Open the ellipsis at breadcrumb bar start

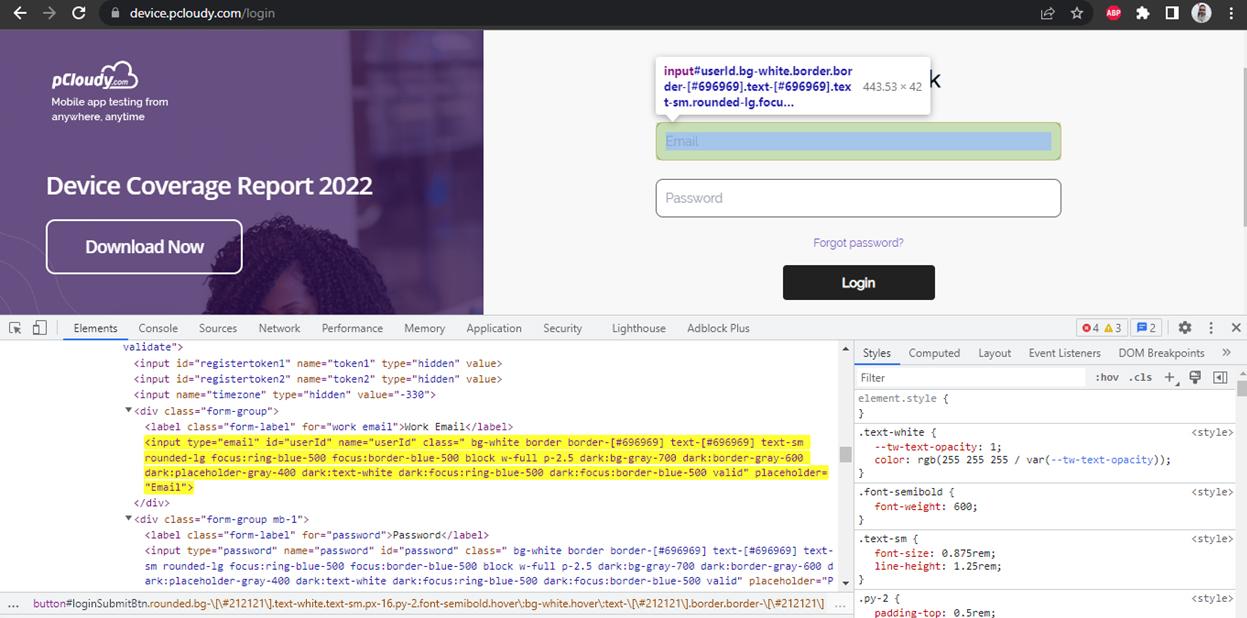coord(14,604)
